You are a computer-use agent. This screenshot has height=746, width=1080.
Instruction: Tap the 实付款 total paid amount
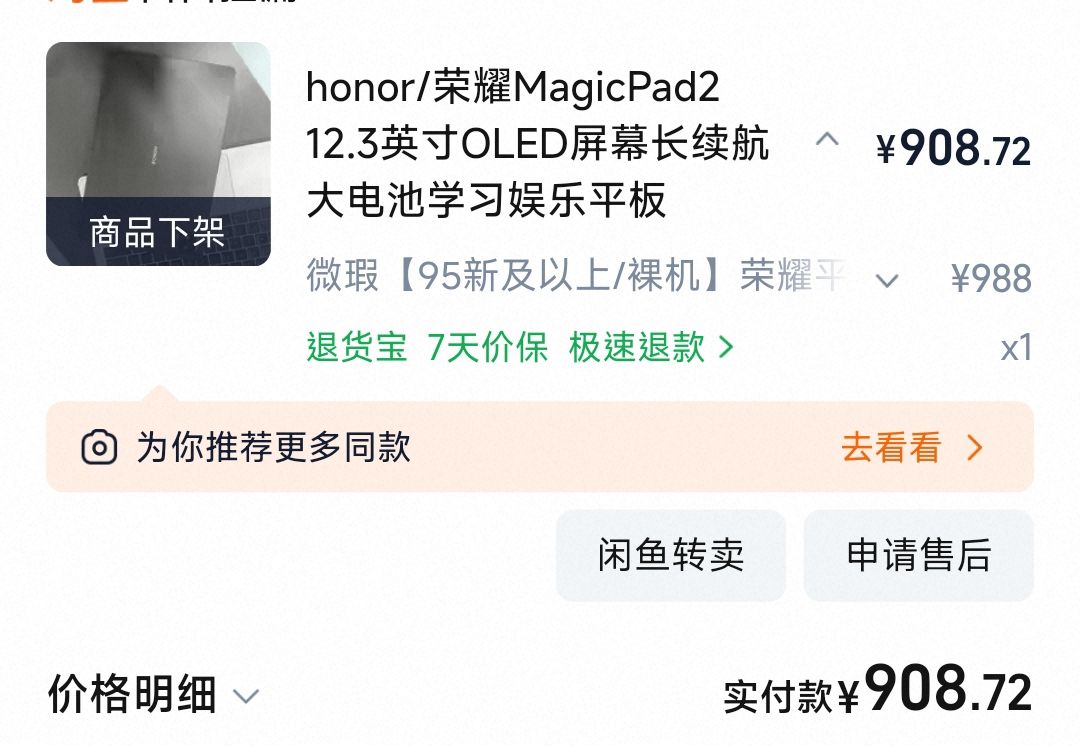tap(878, 690)
